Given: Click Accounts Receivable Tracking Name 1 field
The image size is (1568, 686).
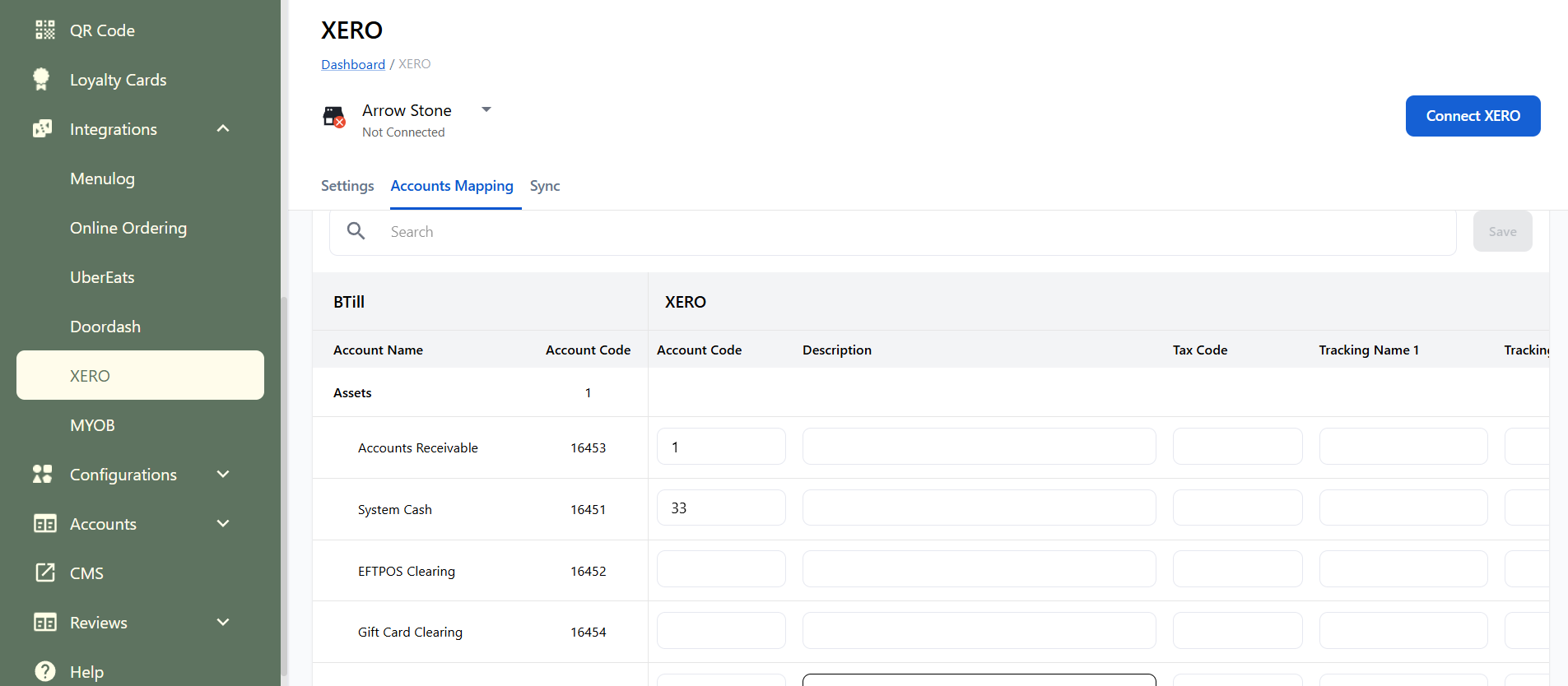Looking at the screenshot, I should (1403, 447).
